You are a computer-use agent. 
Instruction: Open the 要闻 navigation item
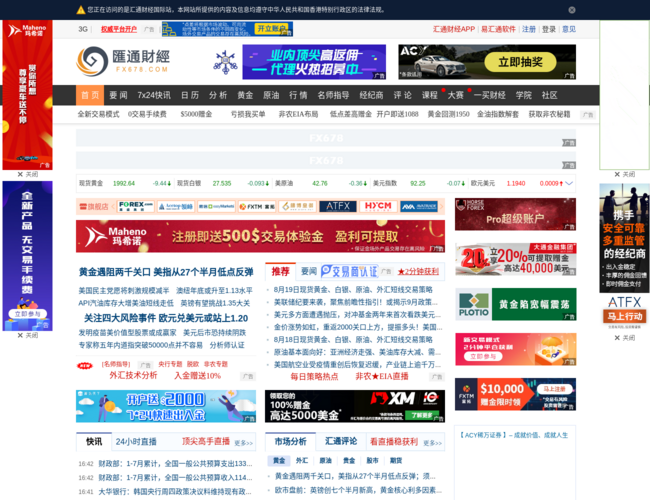118,95
